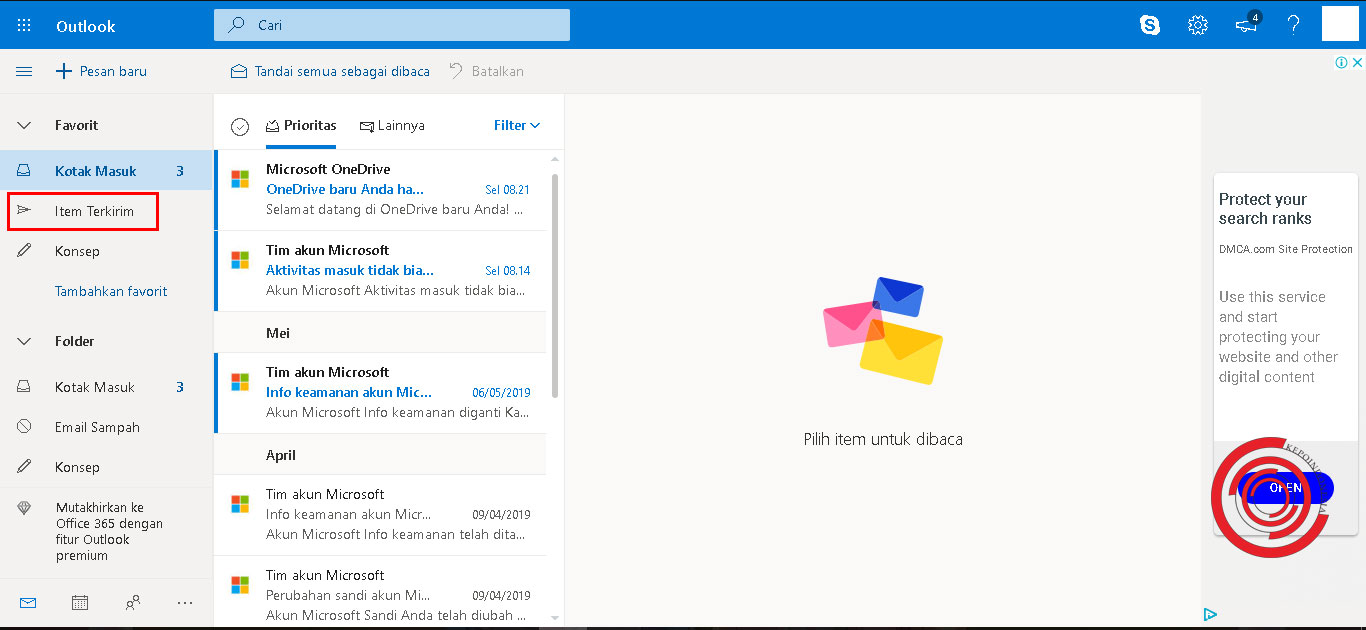
Task: Open Skype from the header
Action: pos(1150,26)
